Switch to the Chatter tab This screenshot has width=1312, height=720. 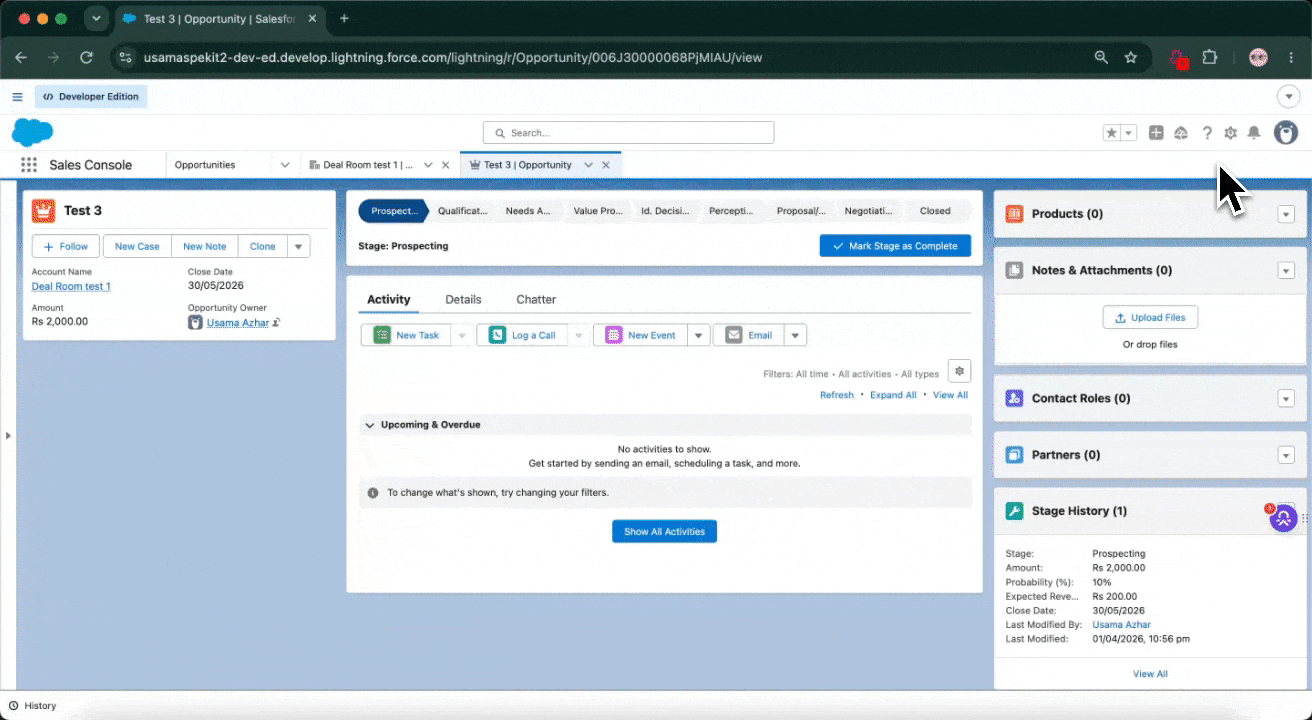[536, 299]
